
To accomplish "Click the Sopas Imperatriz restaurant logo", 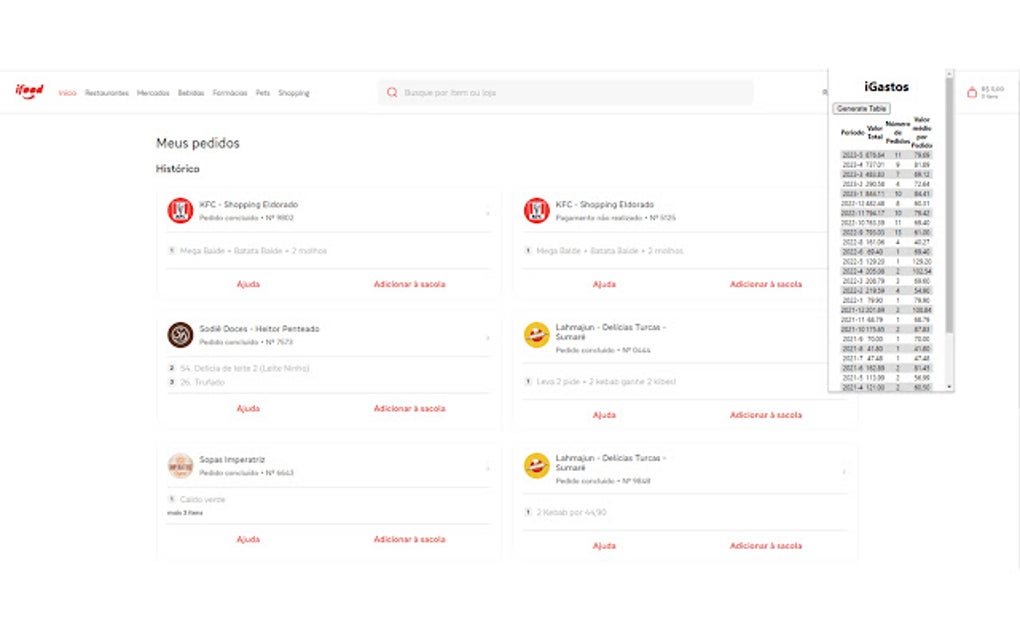I will point(180,466).
